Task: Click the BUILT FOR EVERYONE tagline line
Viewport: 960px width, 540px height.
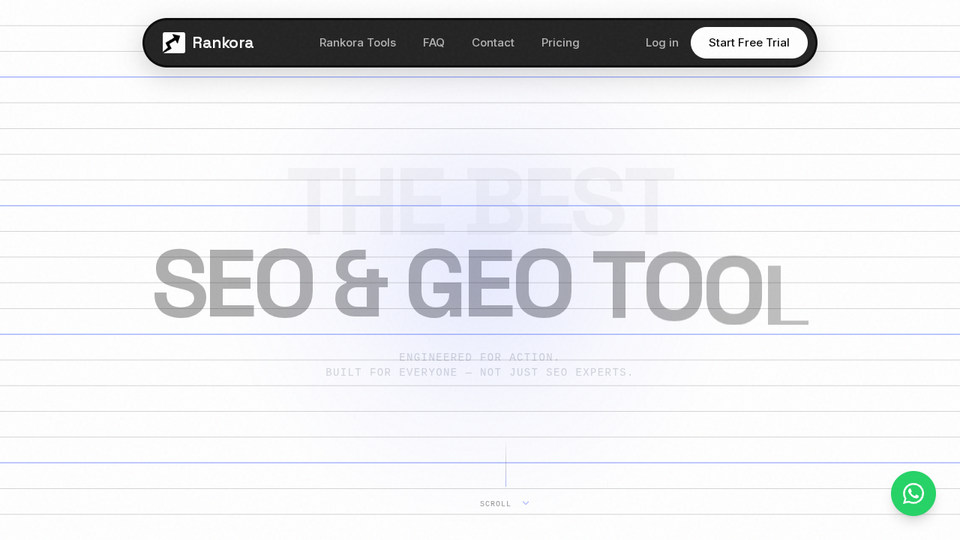Action: (x=479, y=372)
